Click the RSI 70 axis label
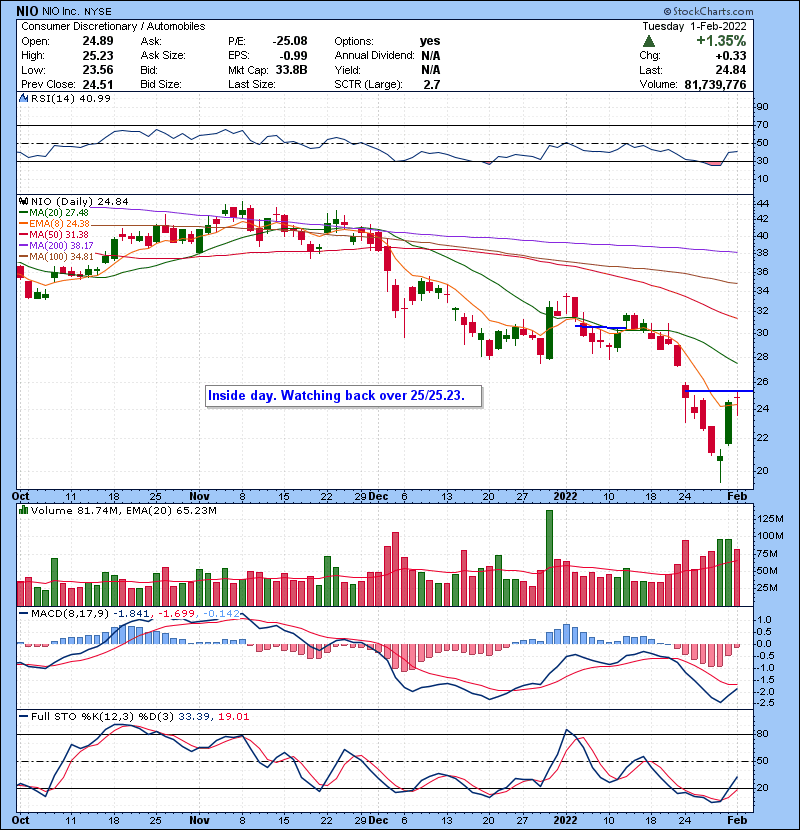The width and height of the screenshot is (800, 830). [x=763, y=125]
